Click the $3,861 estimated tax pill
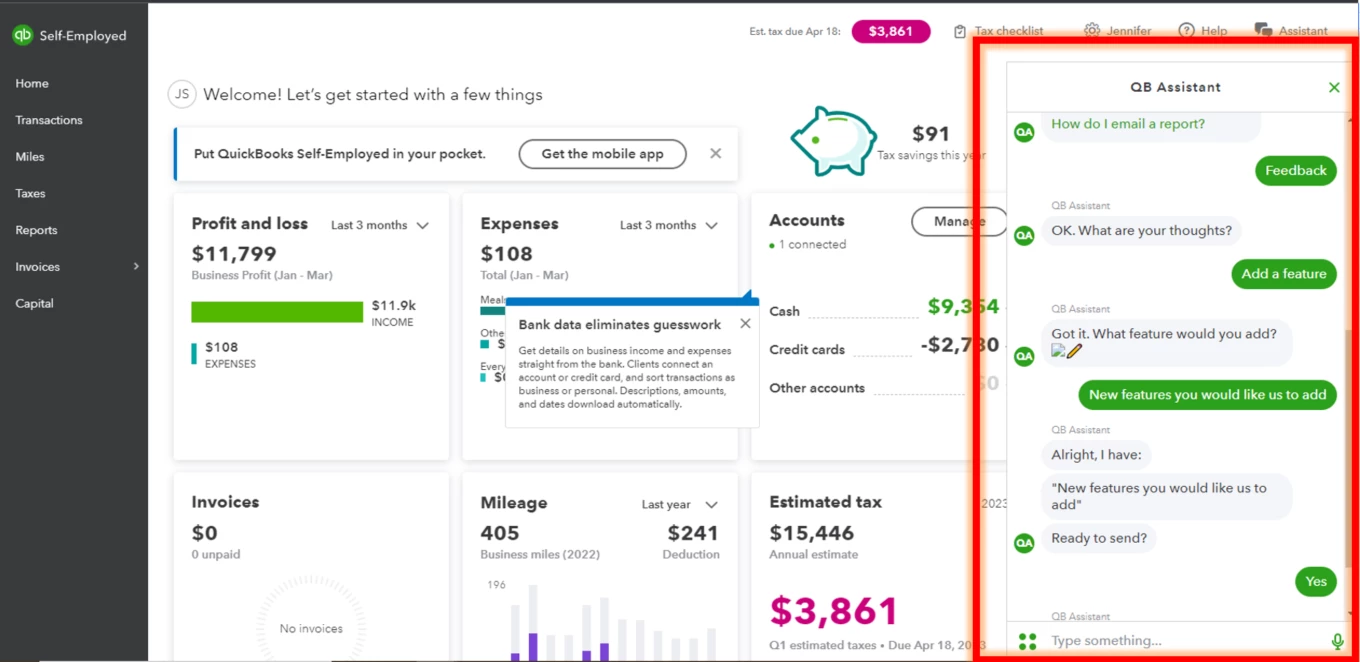The width and height of the screenshot is (1360, 662). tap(891, 31)
